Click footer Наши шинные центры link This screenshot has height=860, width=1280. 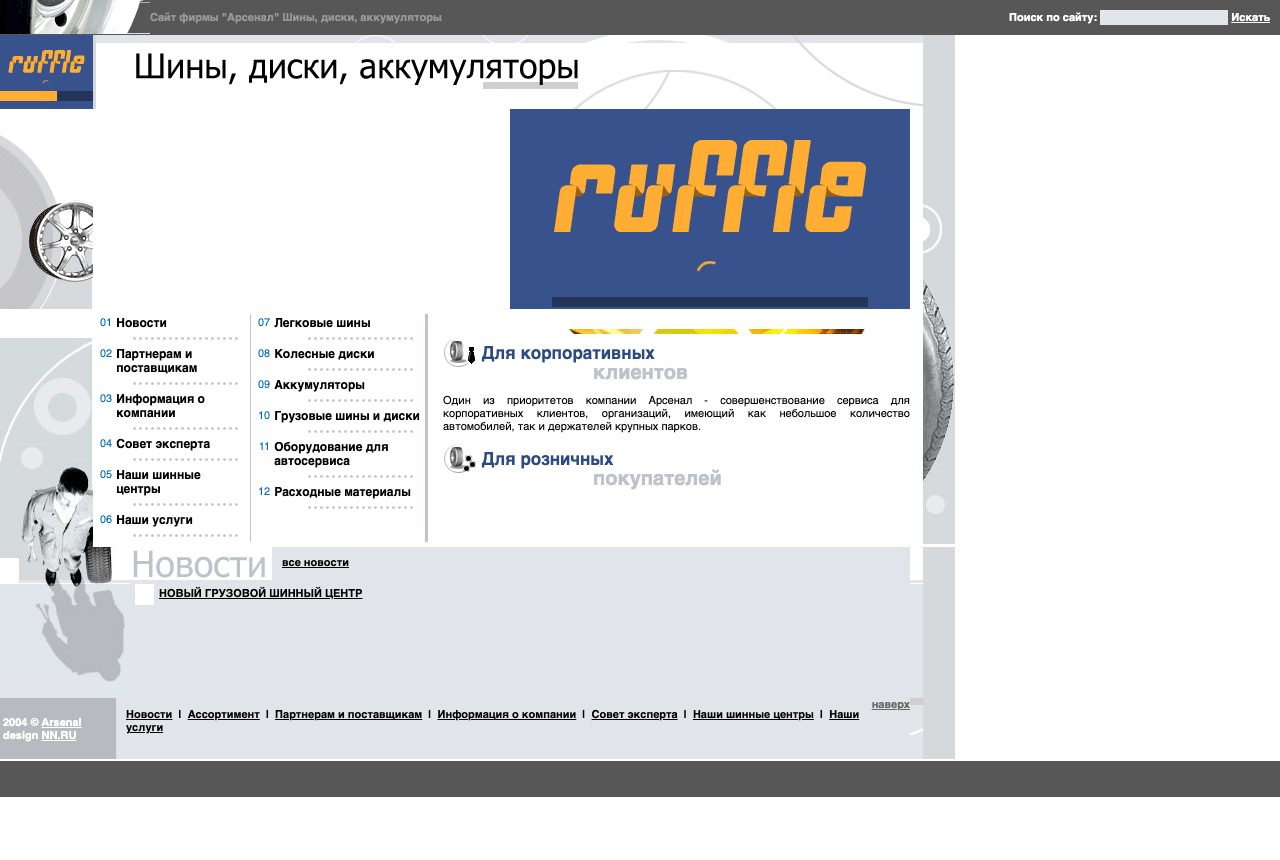point(753,715)
